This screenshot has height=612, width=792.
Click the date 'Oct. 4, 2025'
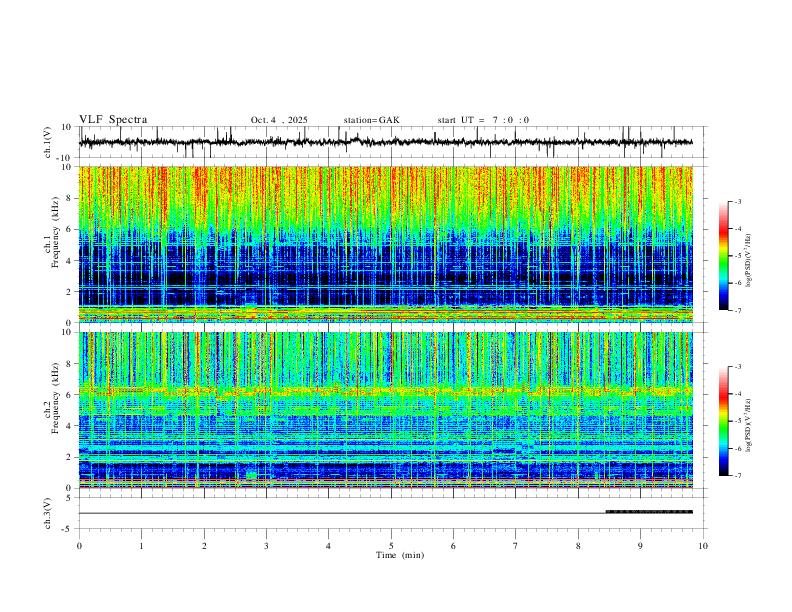tap(279, 120)
